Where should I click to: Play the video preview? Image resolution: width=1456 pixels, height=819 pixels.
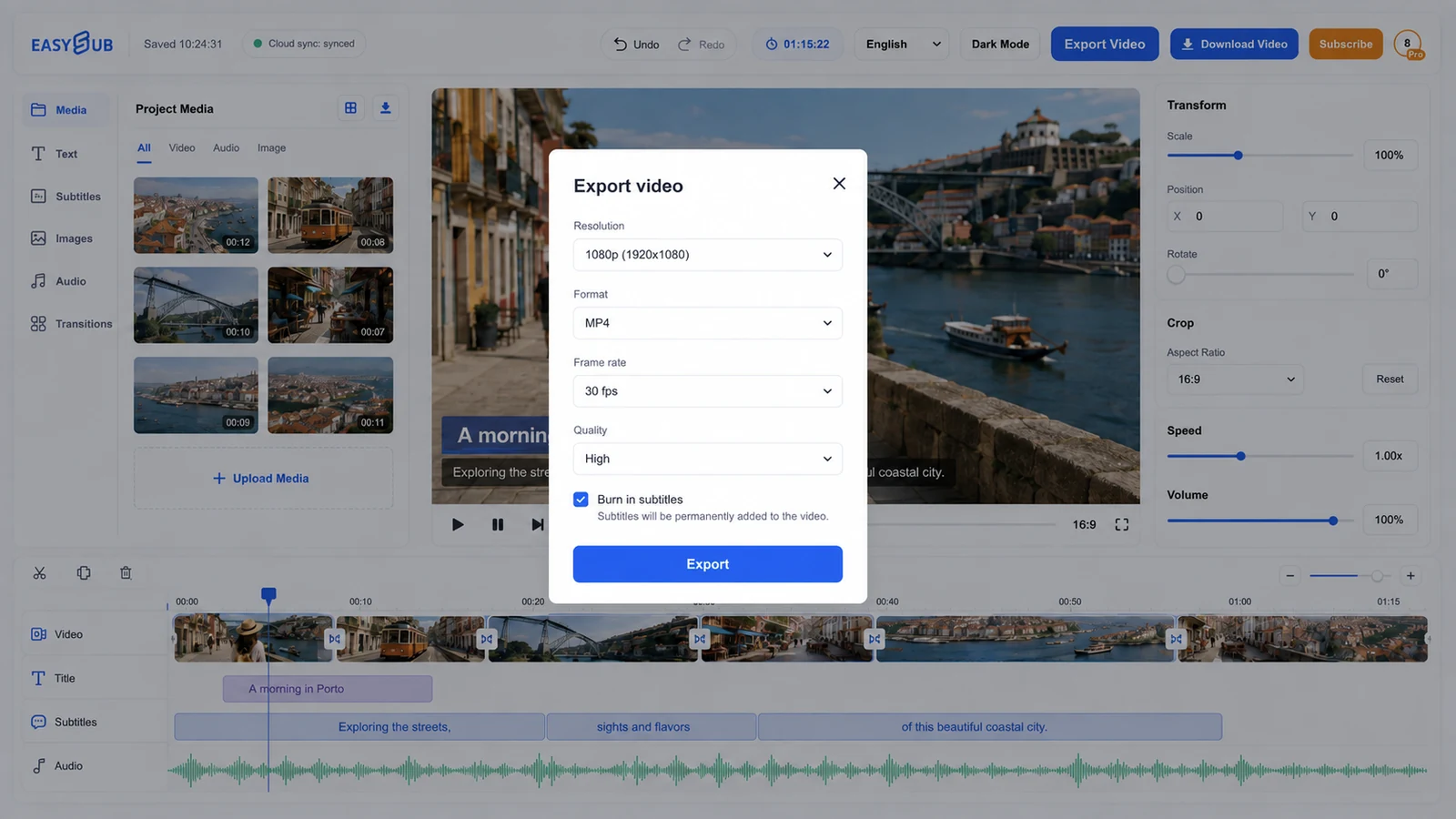coord(458,524)
